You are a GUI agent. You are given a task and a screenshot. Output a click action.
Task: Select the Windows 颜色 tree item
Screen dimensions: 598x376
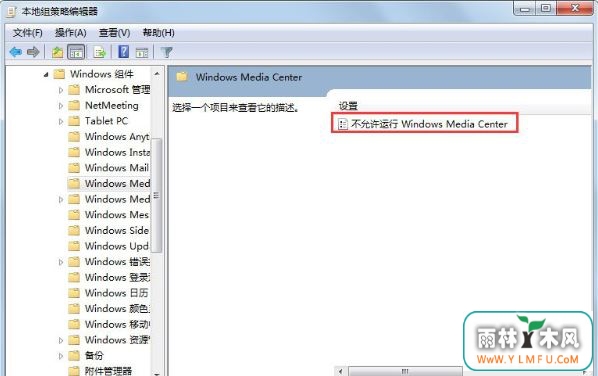117,309
